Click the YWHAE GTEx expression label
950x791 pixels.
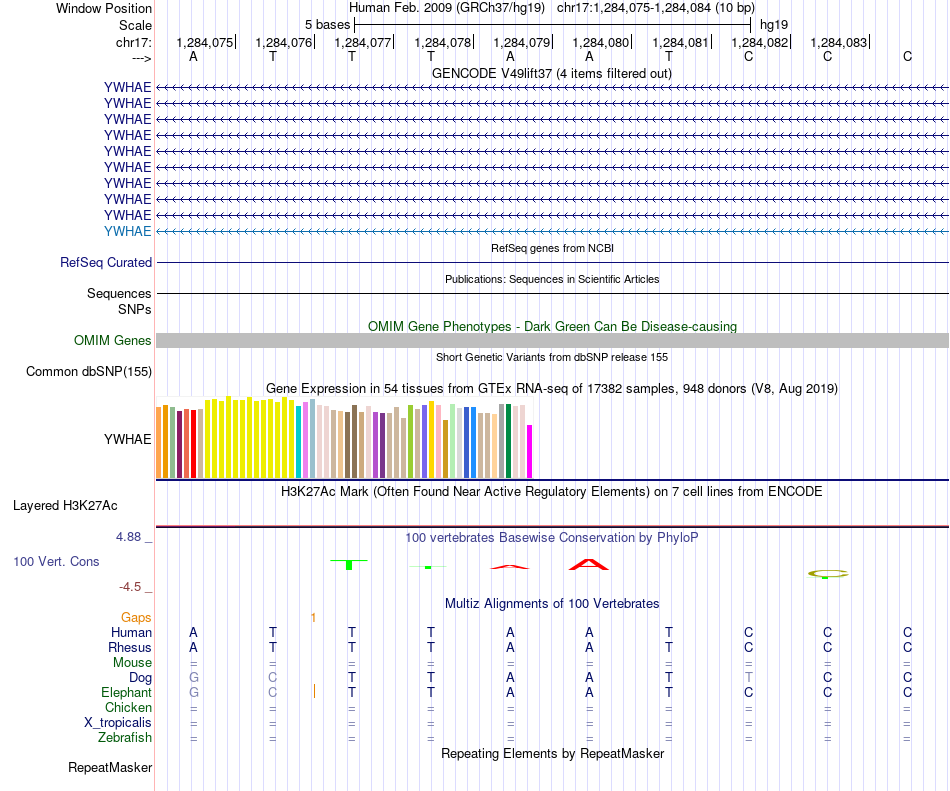(x=127, y=439)
